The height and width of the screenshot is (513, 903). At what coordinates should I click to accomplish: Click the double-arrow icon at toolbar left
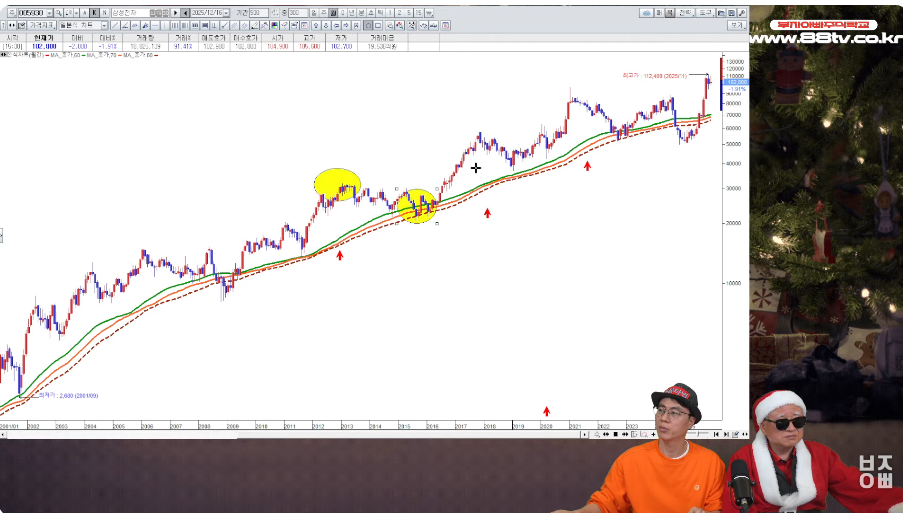[x=12, y=25]
